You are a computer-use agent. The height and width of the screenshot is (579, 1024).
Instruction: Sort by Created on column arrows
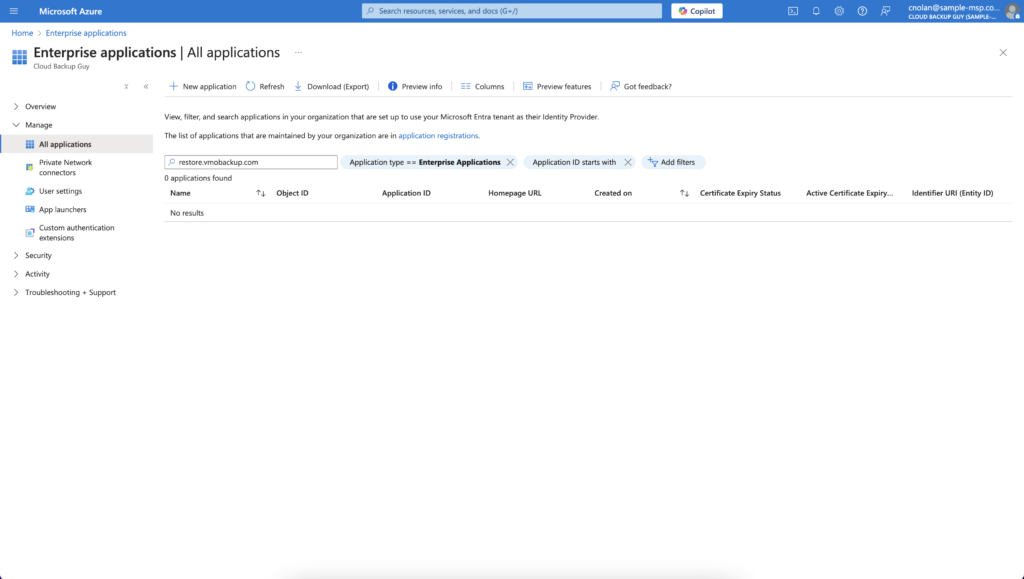(x=684, y=193)
